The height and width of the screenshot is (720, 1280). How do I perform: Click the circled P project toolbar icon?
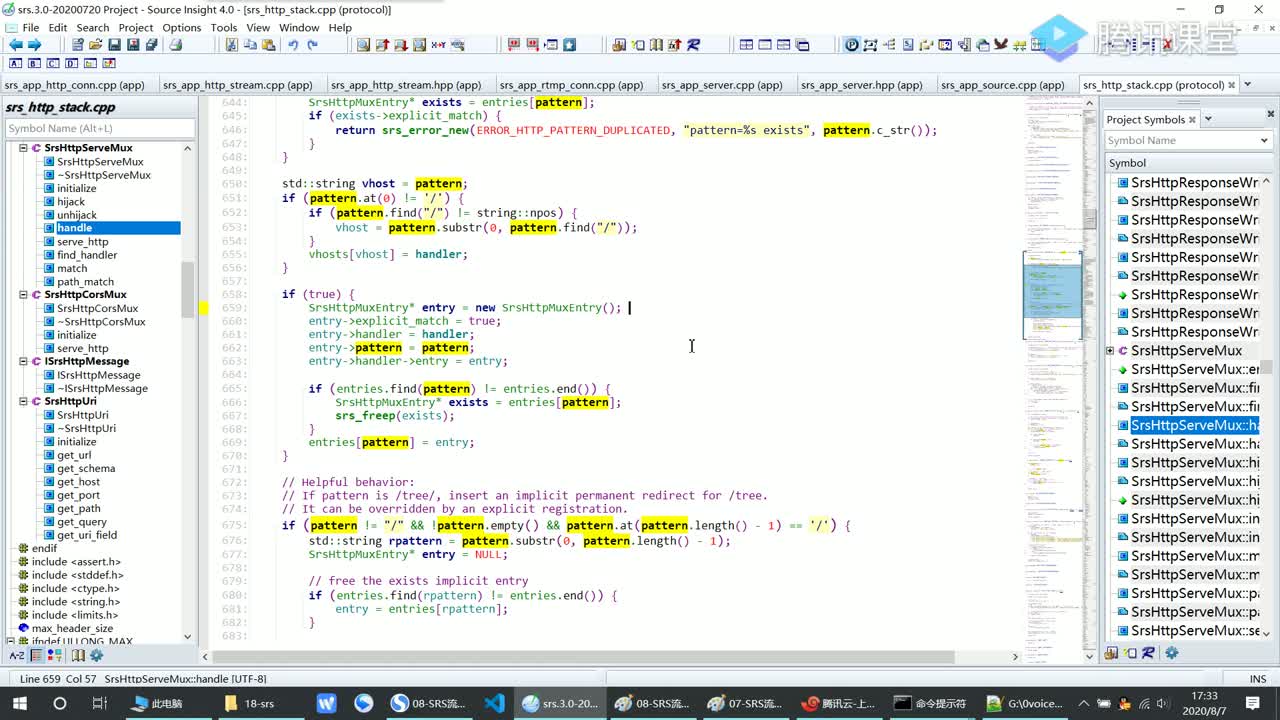click(x=851, y=45)
